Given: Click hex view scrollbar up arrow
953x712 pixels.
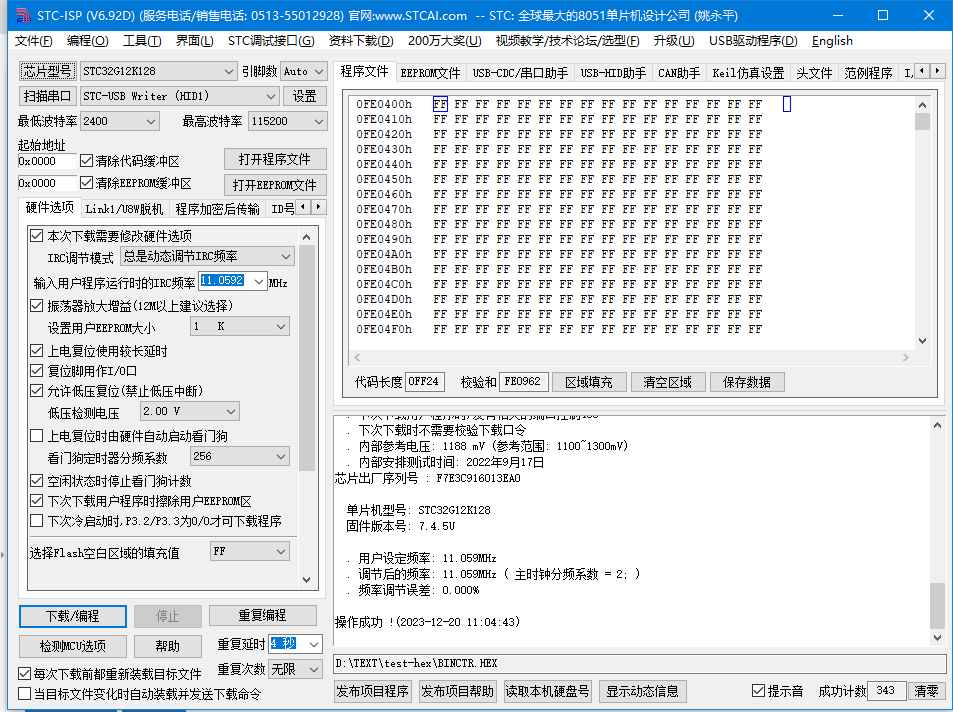Looking at the screenshot, I should point(922,105).
